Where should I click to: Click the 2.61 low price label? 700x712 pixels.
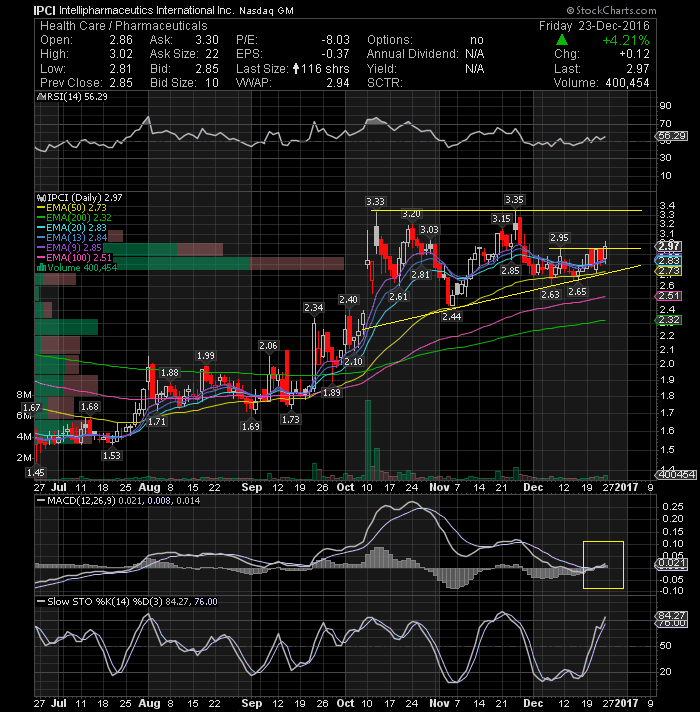pos(398,297)
